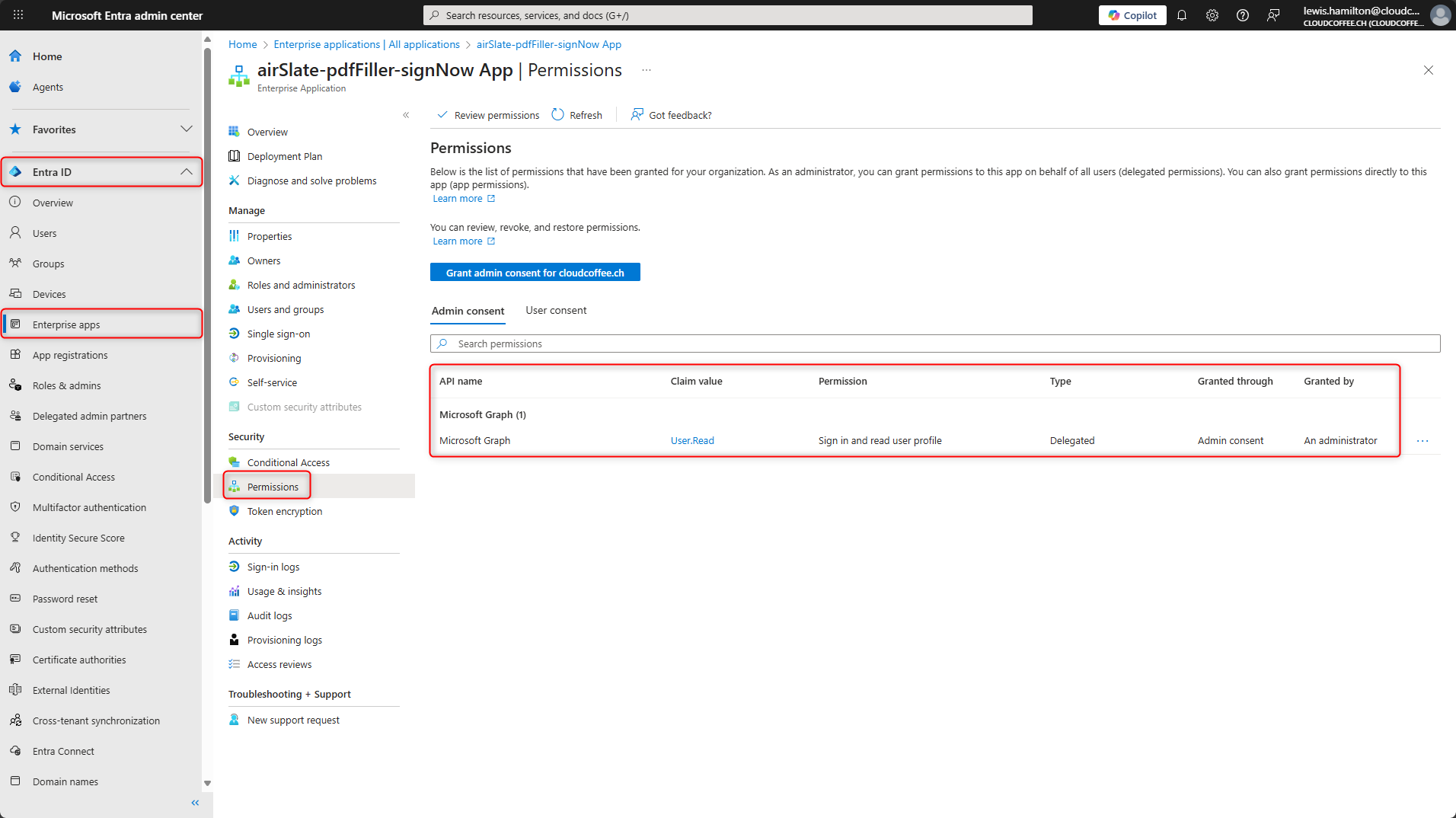Screen dimensions: 1456x818
Task: Open External Identities
Action: click(x=71, y=690)
